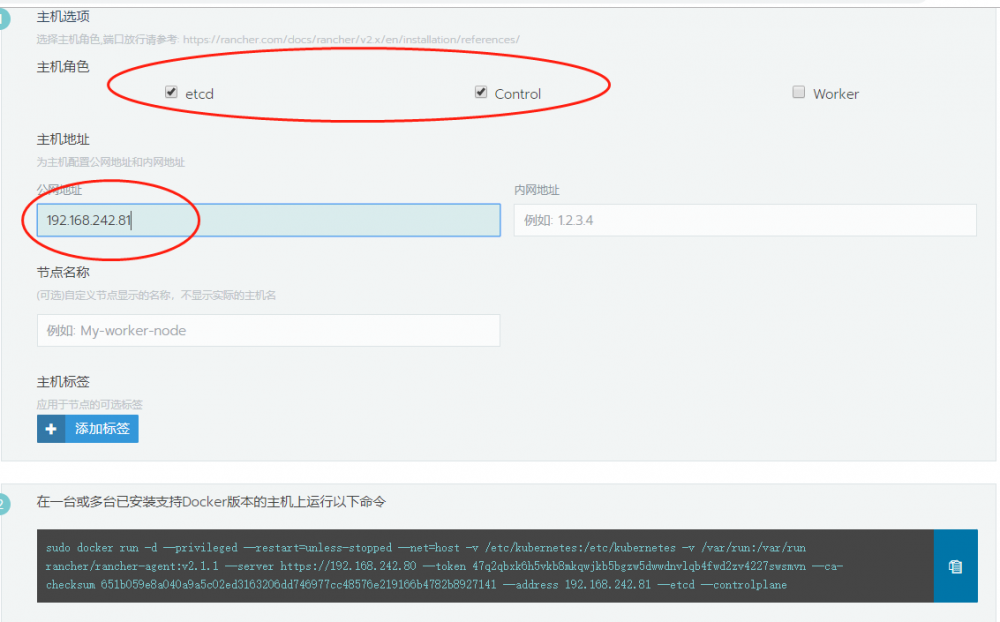Select the docker run command text
Screen dimensions: 1000x622
[450, 566]
